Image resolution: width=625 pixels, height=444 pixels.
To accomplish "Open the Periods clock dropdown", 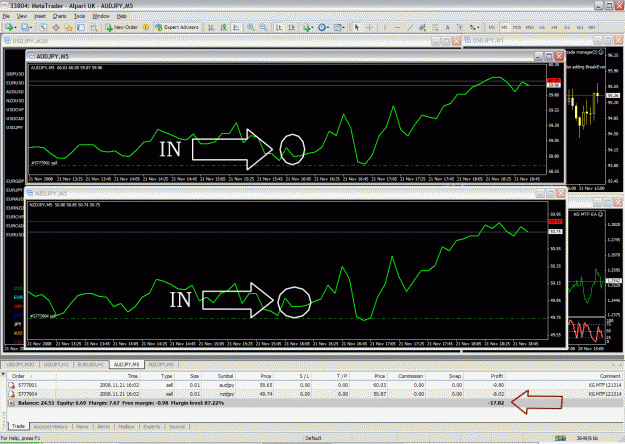I will 323,27.
